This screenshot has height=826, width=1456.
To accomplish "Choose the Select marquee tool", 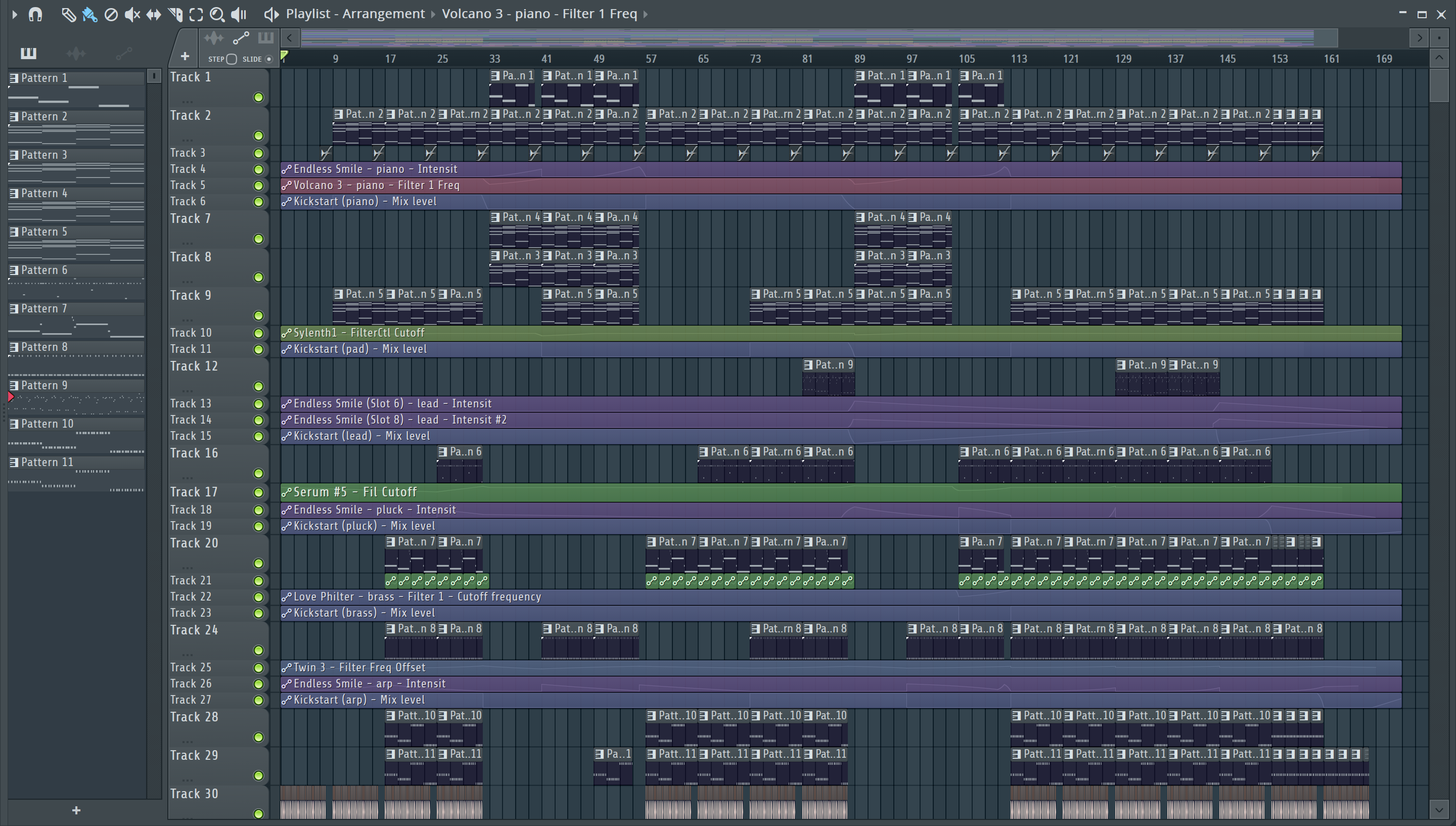I will pyautogui.click(x=196, y=14).
